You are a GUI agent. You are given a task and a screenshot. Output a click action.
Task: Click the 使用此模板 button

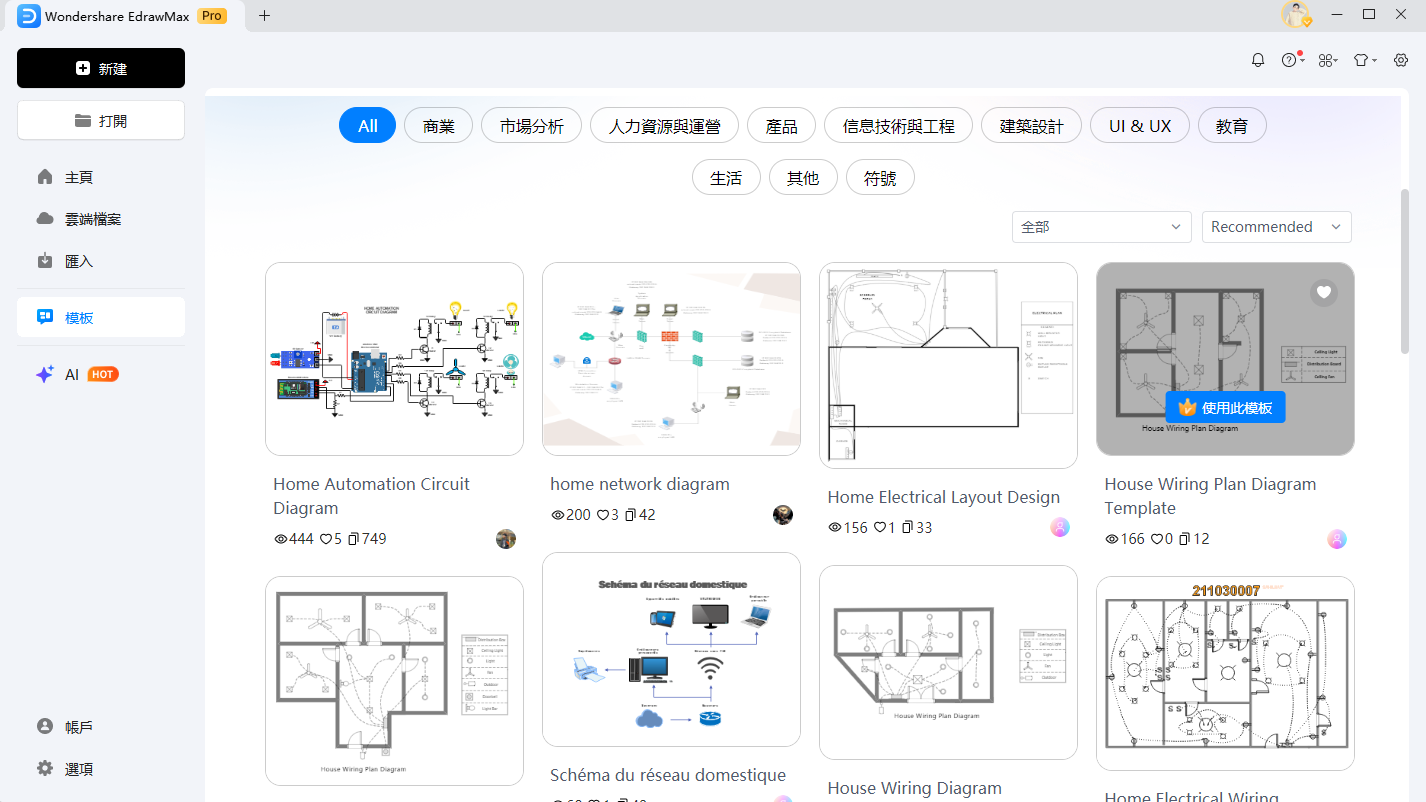coord(1225,407)
